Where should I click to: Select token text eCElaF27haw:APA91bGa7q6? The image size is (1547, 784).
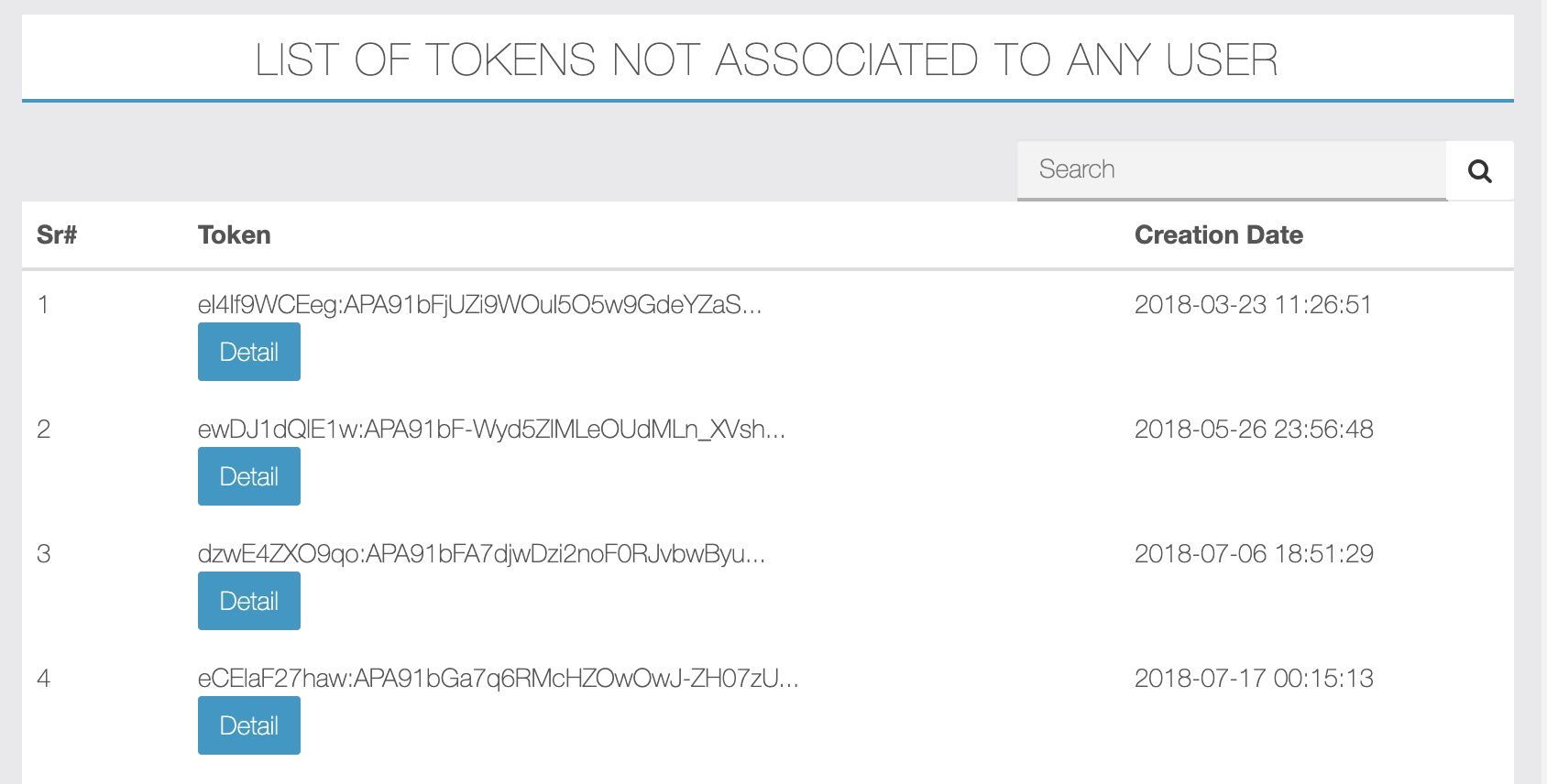499,679
